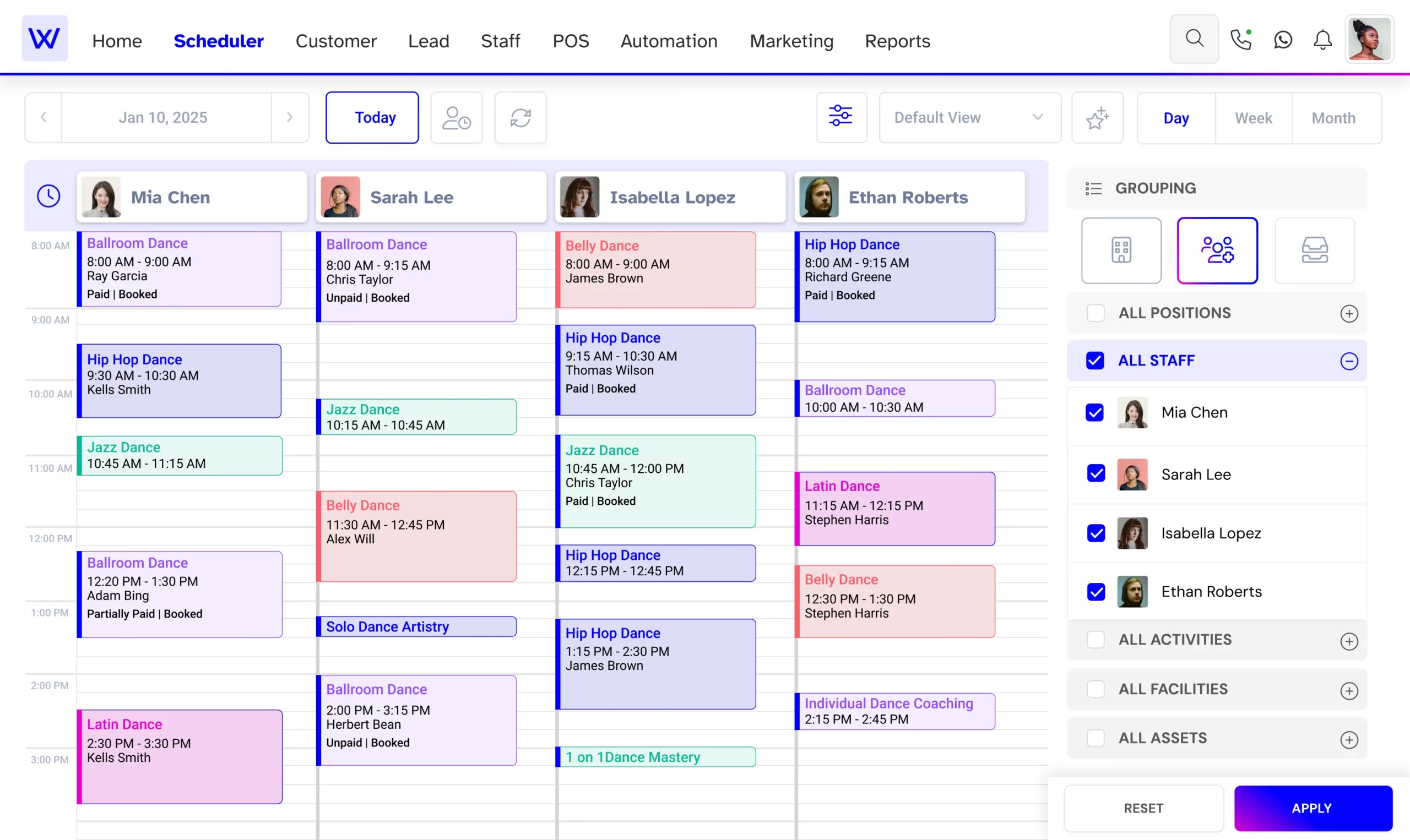Toggle ALL STAFF checkbox off
The width and height of the screenshot is (1410, 840).
click(1096, 360)
